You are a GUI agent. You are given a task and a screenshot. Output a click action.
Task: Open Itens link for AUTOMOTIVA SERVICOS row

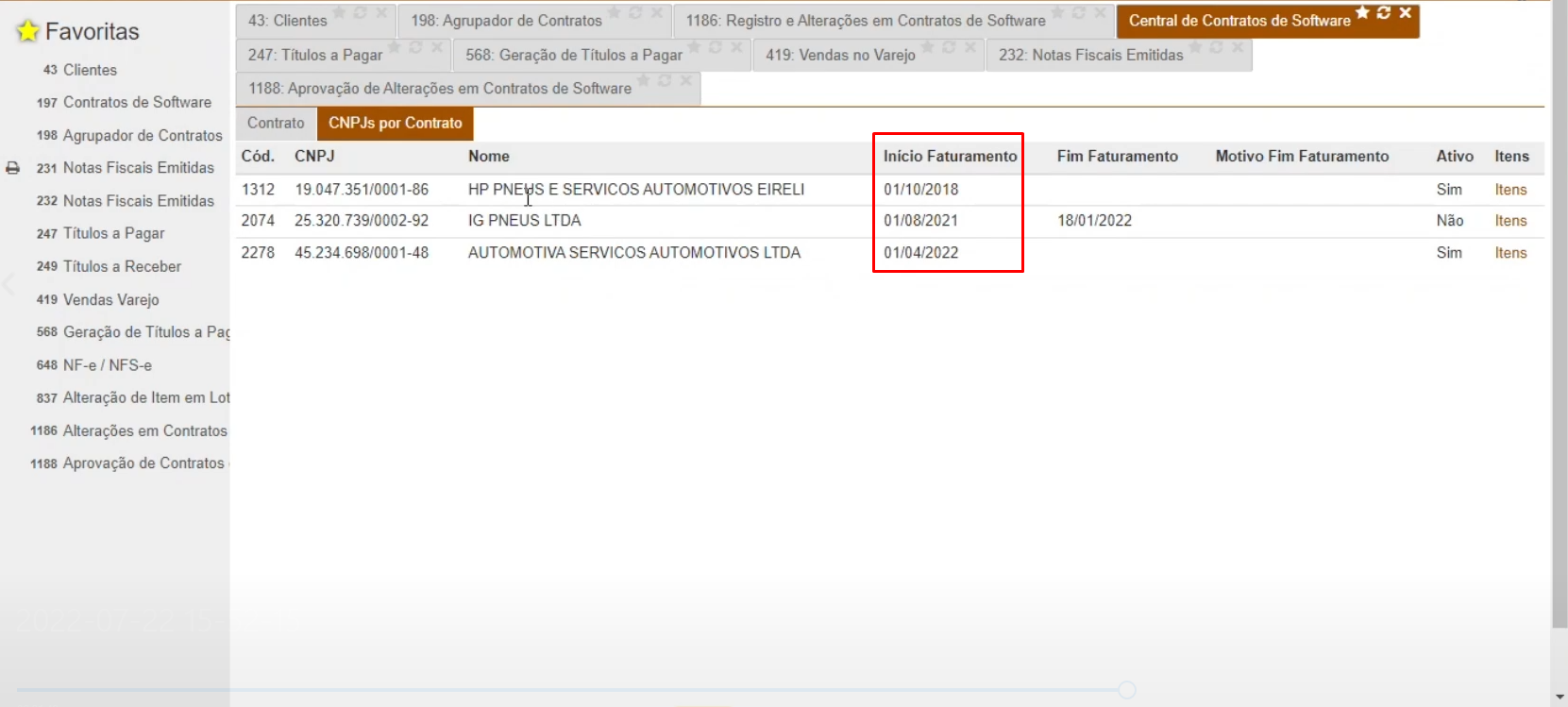coord(1510,253)
